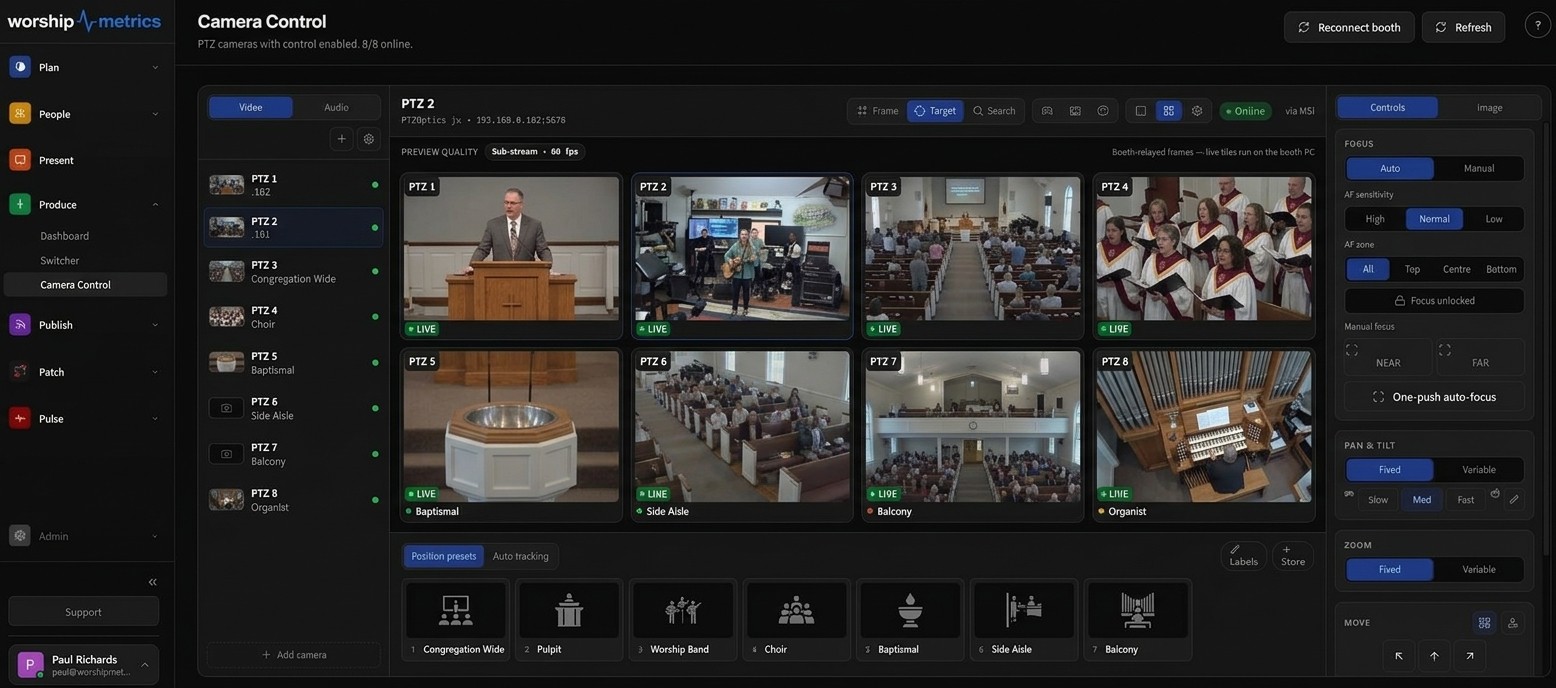Select the grid layout view icon

click(x=1168, y=111)
